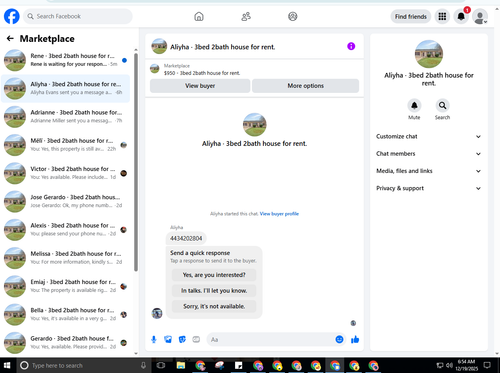Open Melissa conversation in list
Screen dimensions: 500x373
[x=66, y=258]
